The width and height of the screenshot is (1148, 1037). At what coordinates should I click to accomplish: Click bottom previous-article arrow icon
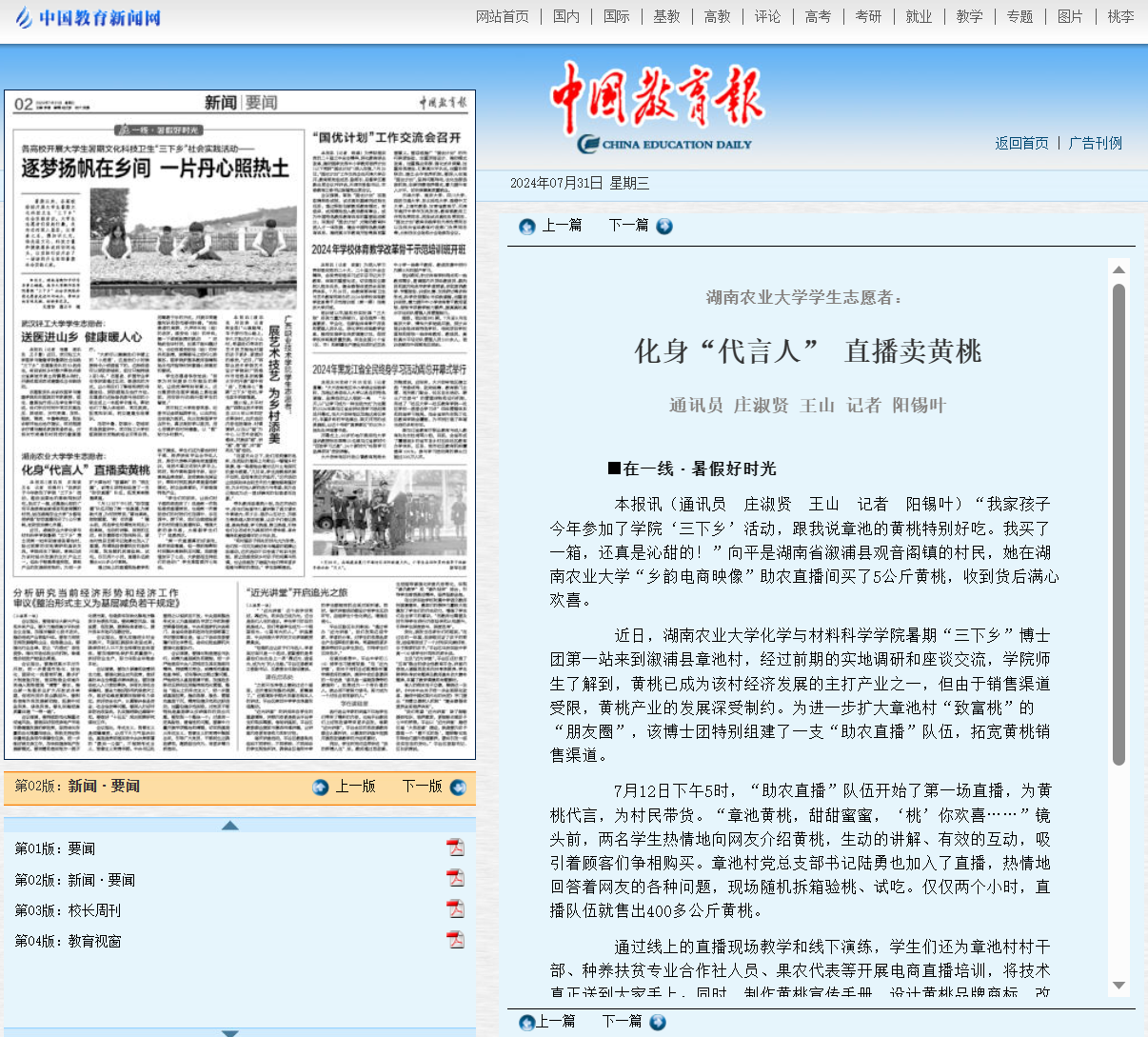pos(527,1022)
